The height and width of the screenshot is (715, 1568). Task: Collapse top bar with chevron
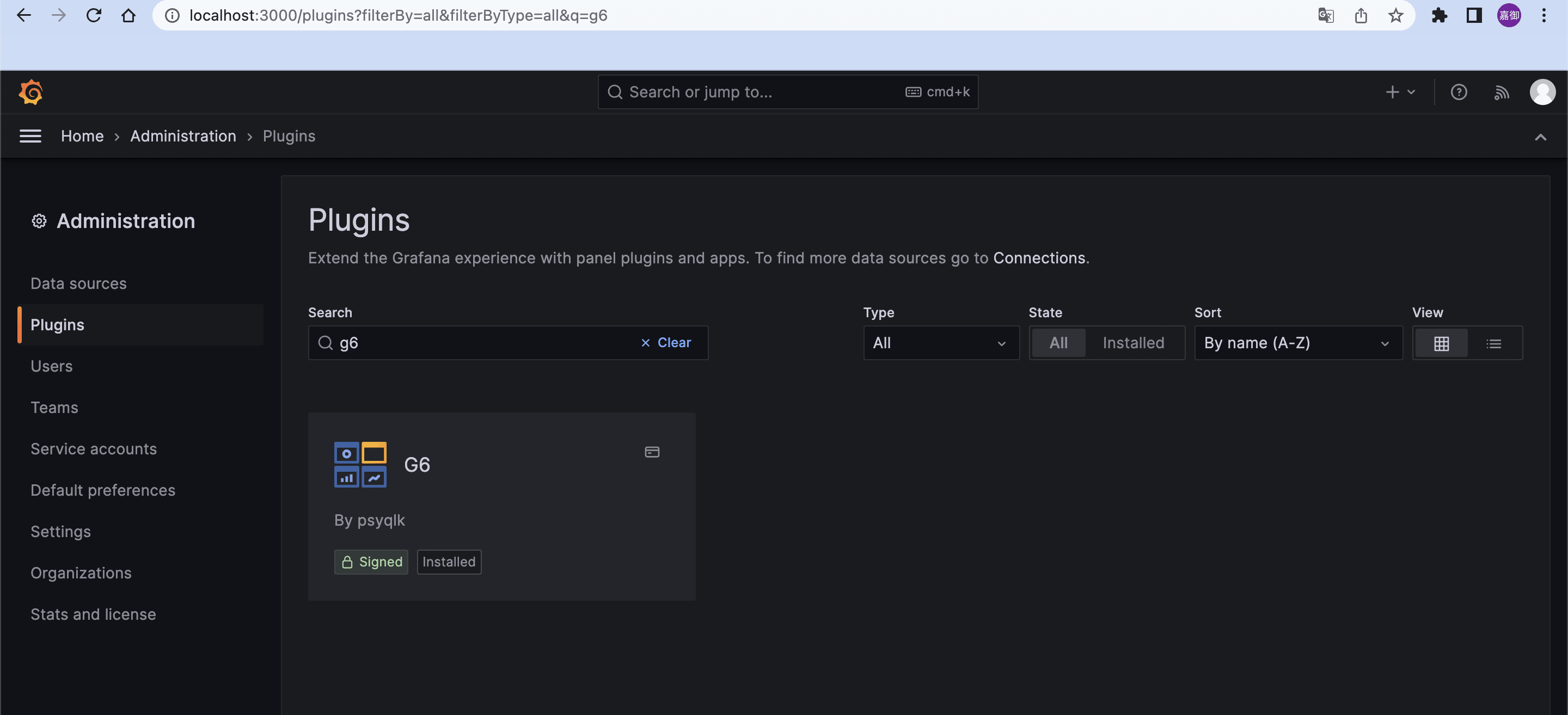coord(1540,137)
